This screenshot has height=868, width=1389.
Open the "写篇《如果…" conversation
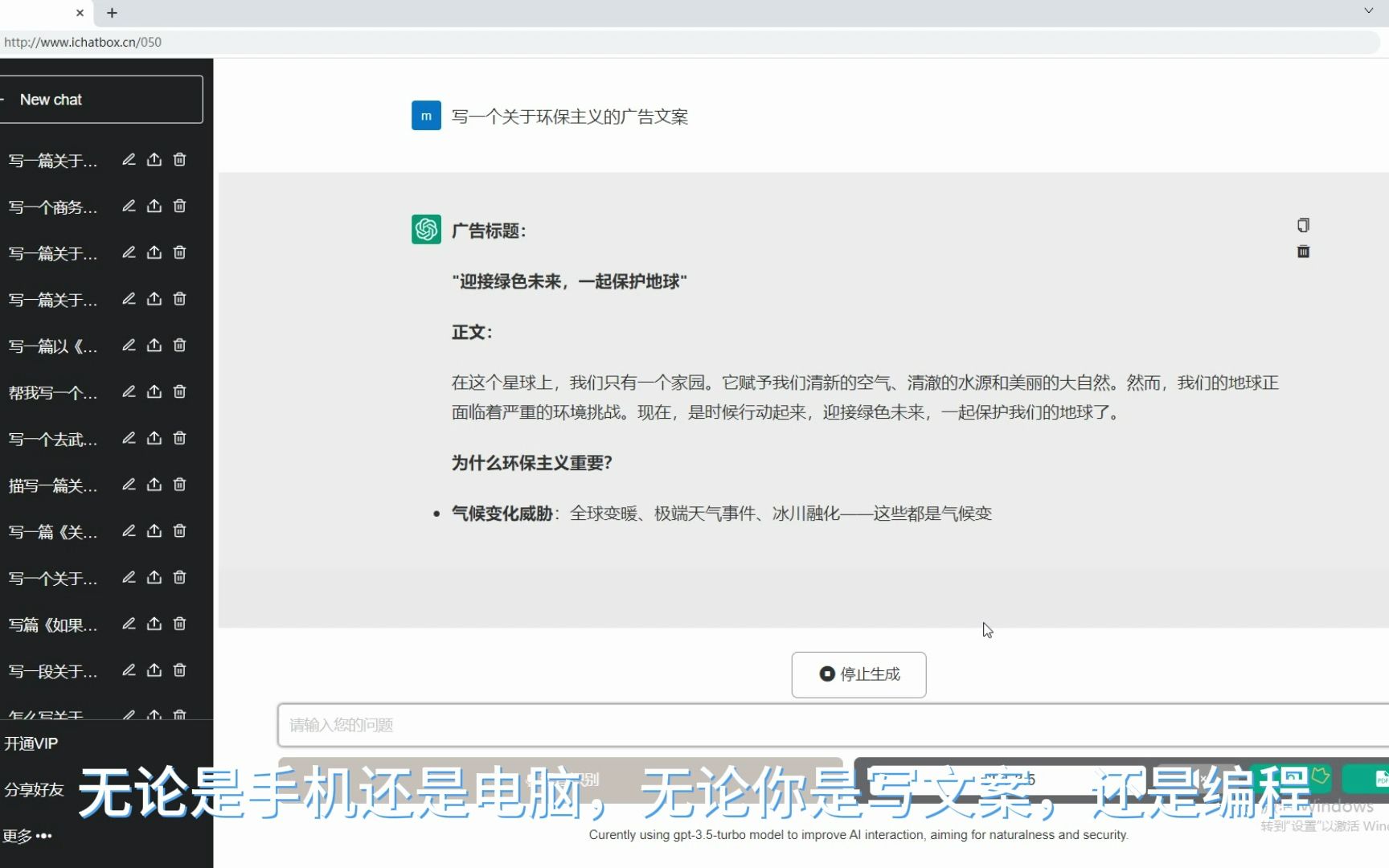coord(53,625)
